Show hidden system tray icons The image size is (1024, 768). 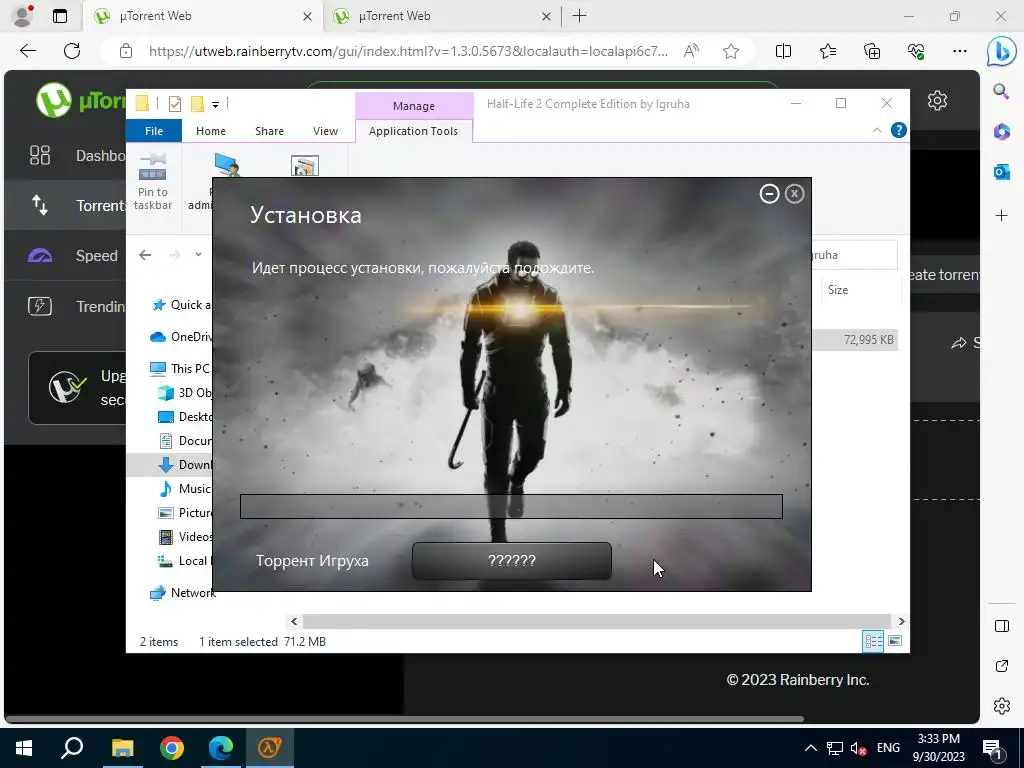tap(810, 748)
